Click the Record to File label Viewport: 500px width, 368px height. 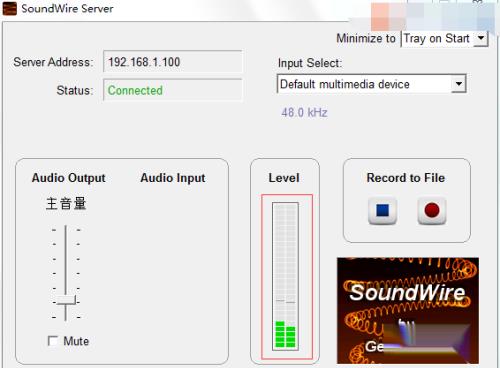(406, 178)
